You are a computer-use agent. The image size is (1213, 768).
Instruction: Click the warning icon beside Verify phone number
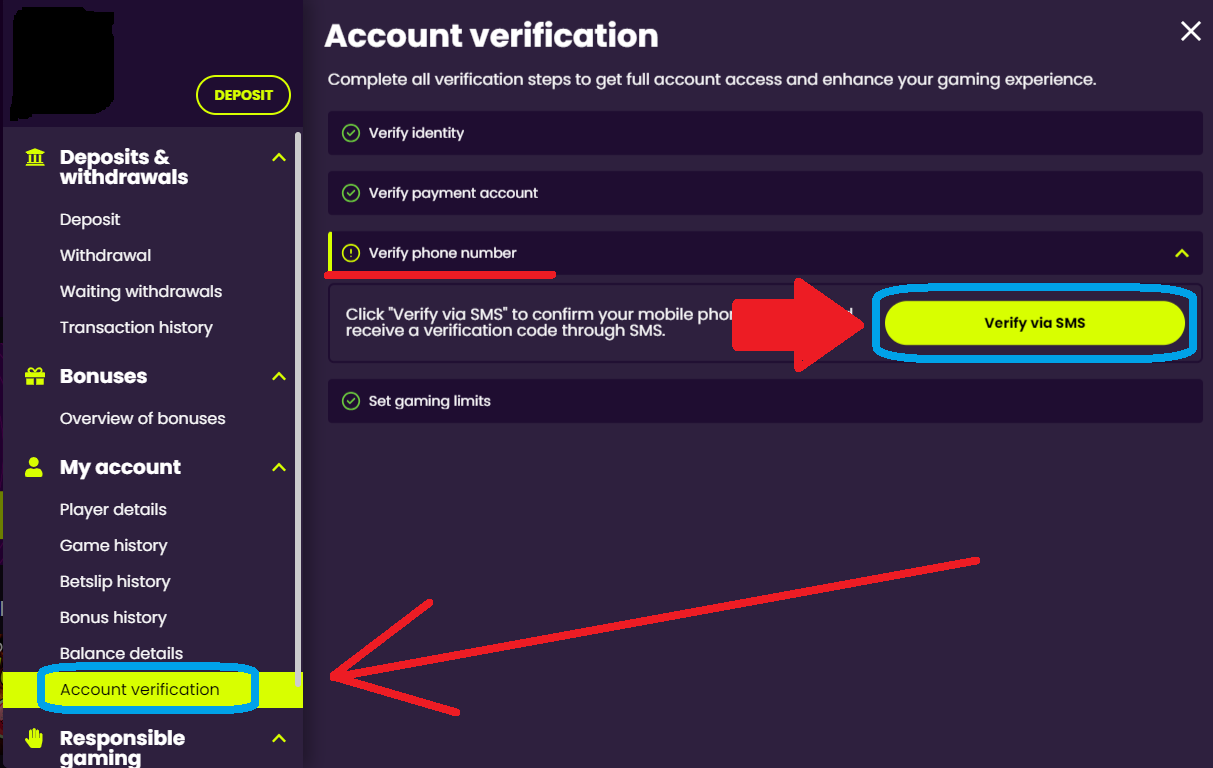click(351, 253)
